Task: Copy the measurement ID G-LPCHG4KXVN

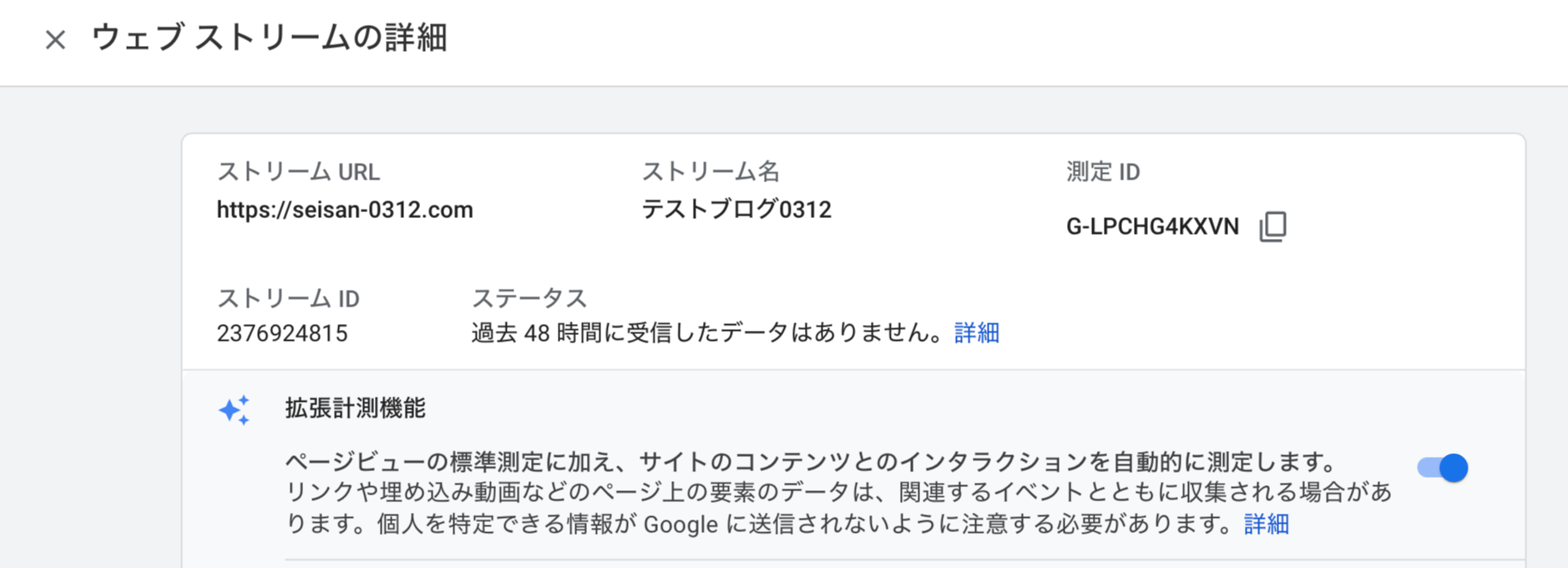Action: pos(1272,226)
